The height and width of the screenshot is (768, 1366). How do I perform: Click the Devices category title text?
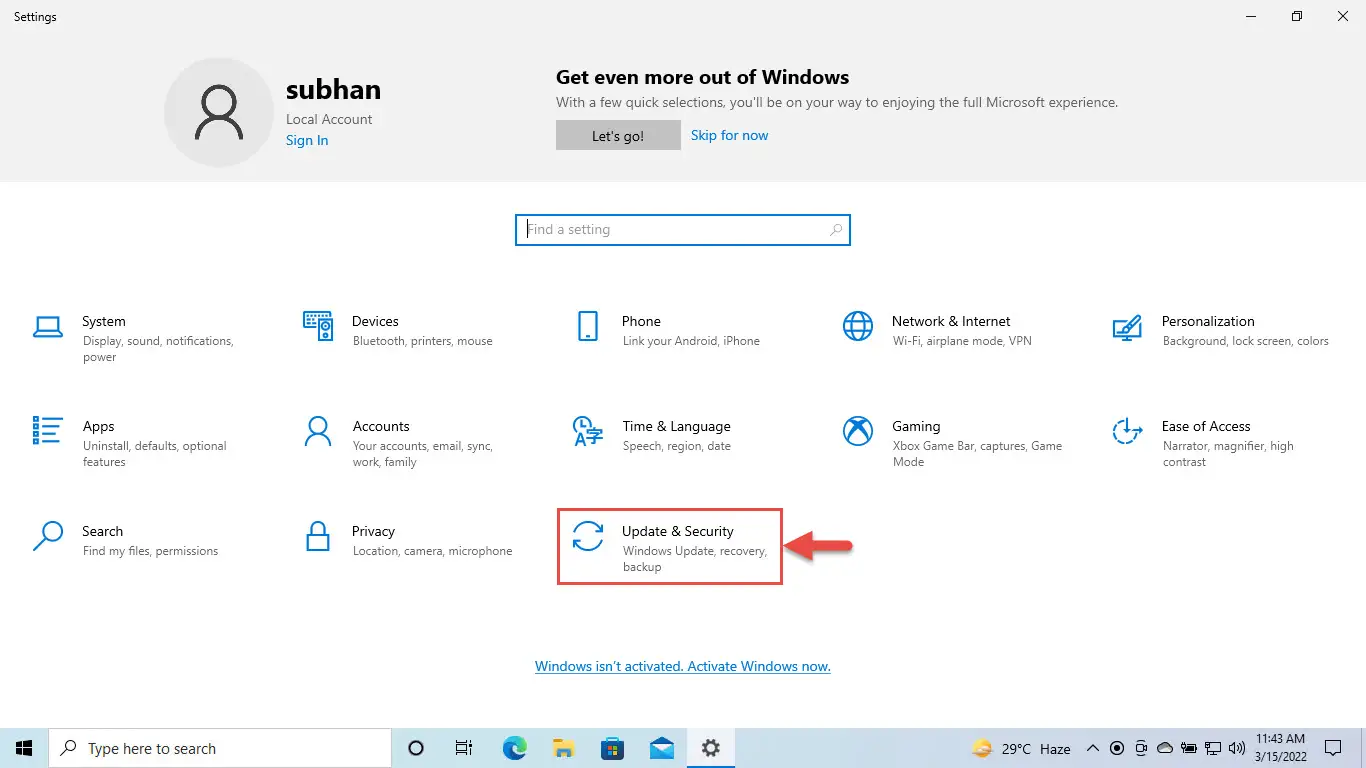(x=375, y=321)
